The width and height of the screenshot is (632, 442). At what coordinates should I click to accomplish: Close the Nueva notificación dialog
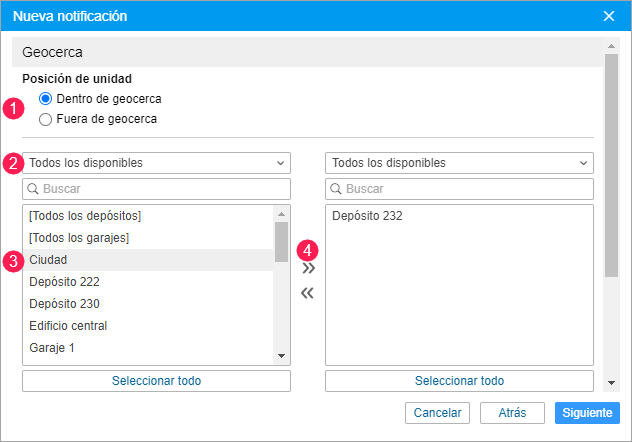609,16
